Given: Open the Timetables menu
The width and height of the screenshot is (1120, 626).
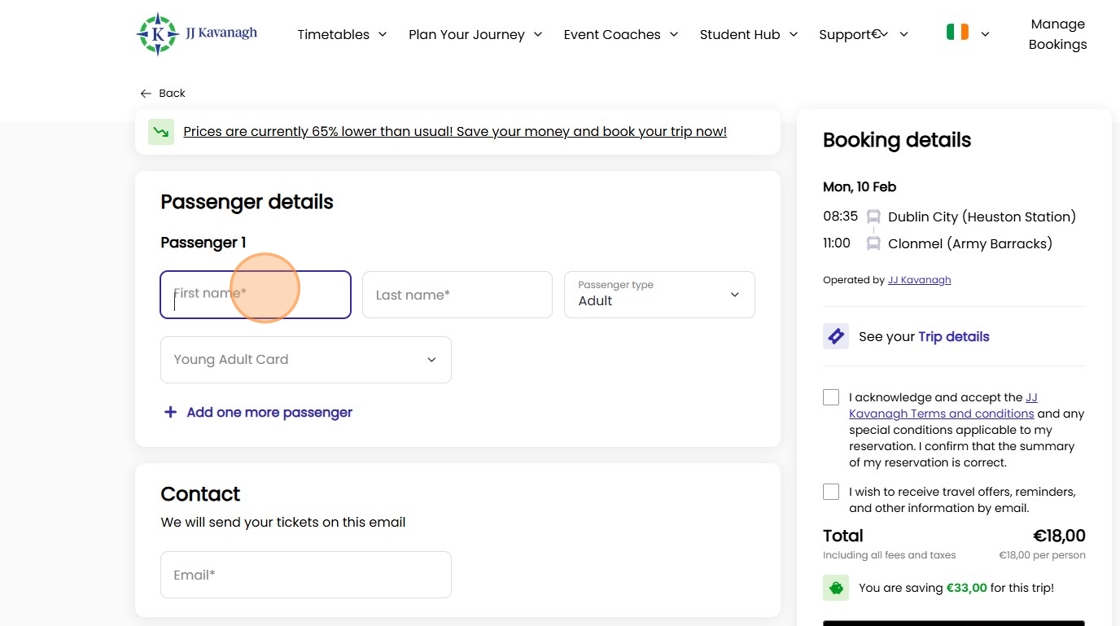Looking at the screenshot, I should coord(341,34).
